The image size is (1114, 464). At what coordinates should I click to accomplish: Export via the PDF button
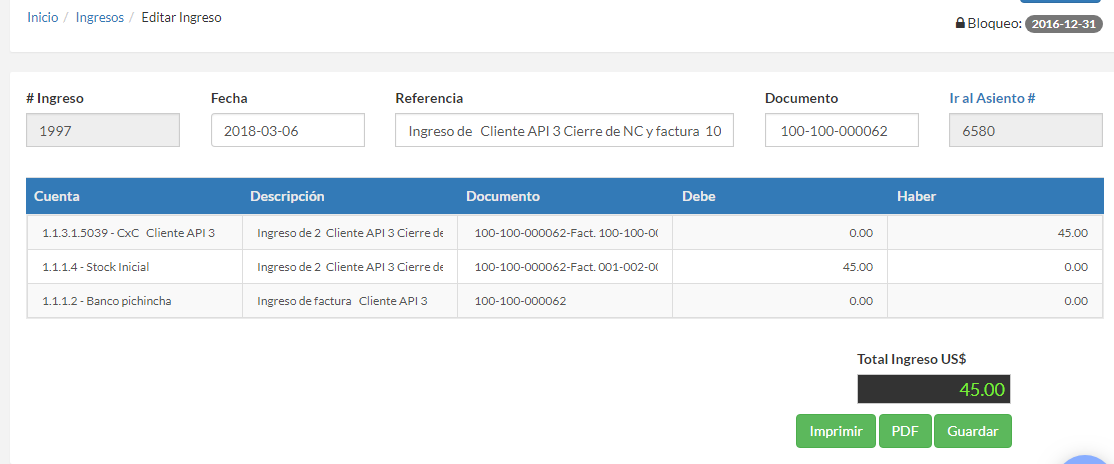pyautogui.click(x=905, y=431)
